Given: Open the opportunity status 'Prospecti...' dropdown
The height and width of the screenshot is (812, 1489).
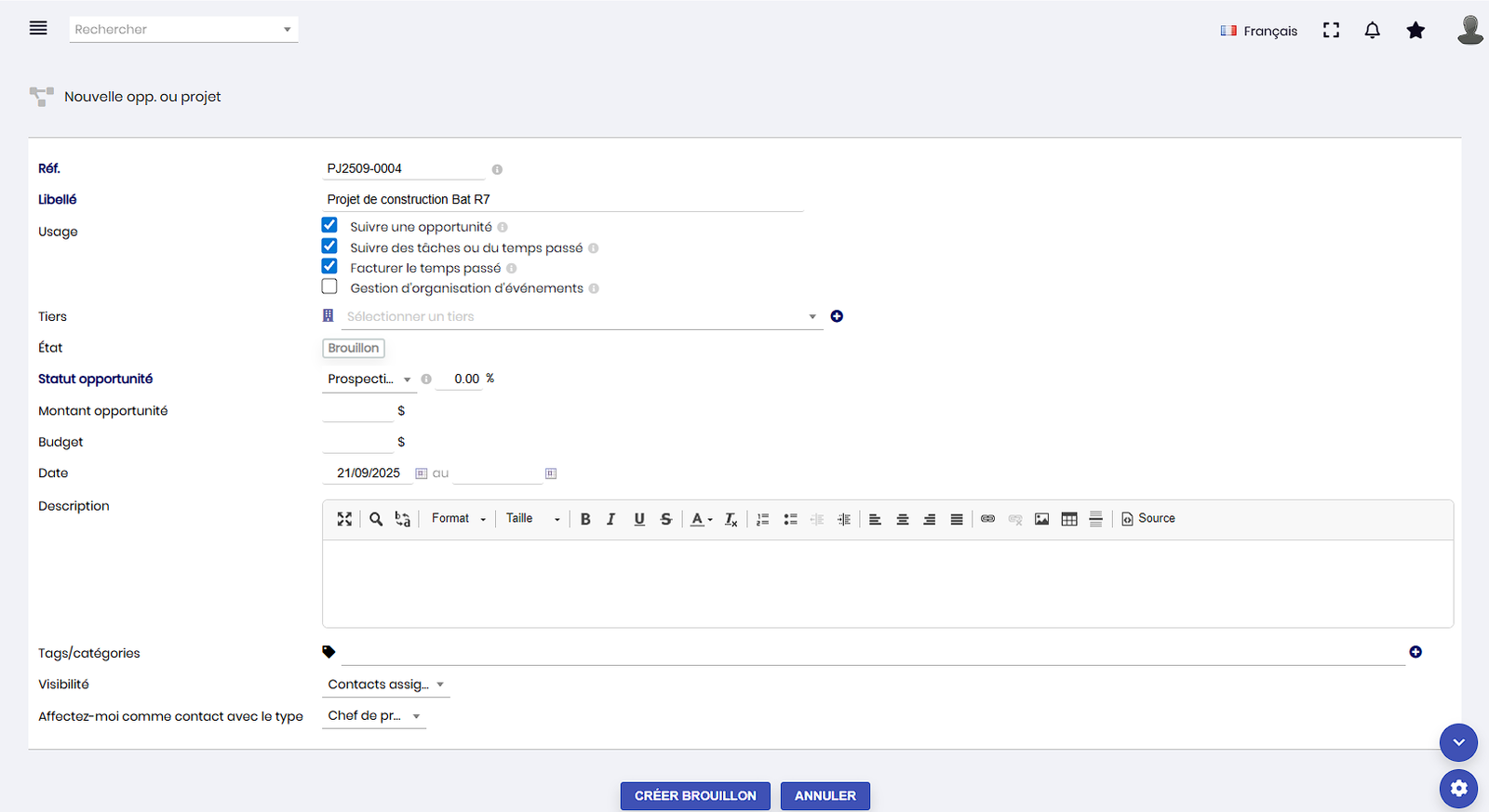Looking at the screenshot, I should pos(369,379).
